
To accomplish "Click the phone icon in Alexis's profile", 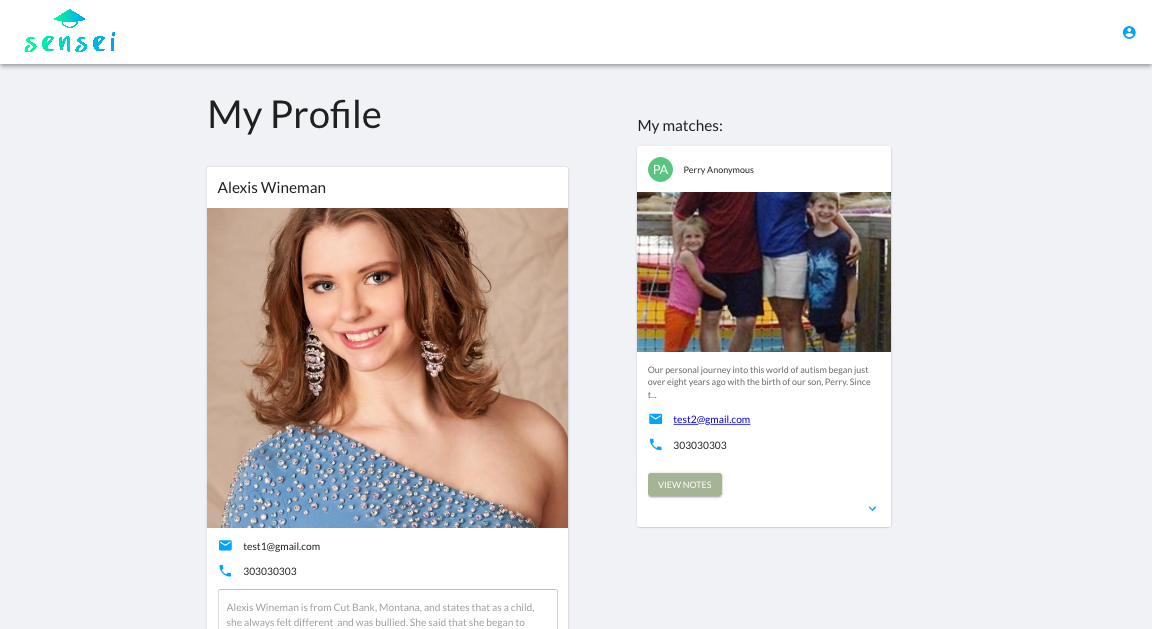I will (x=225, y=570).
